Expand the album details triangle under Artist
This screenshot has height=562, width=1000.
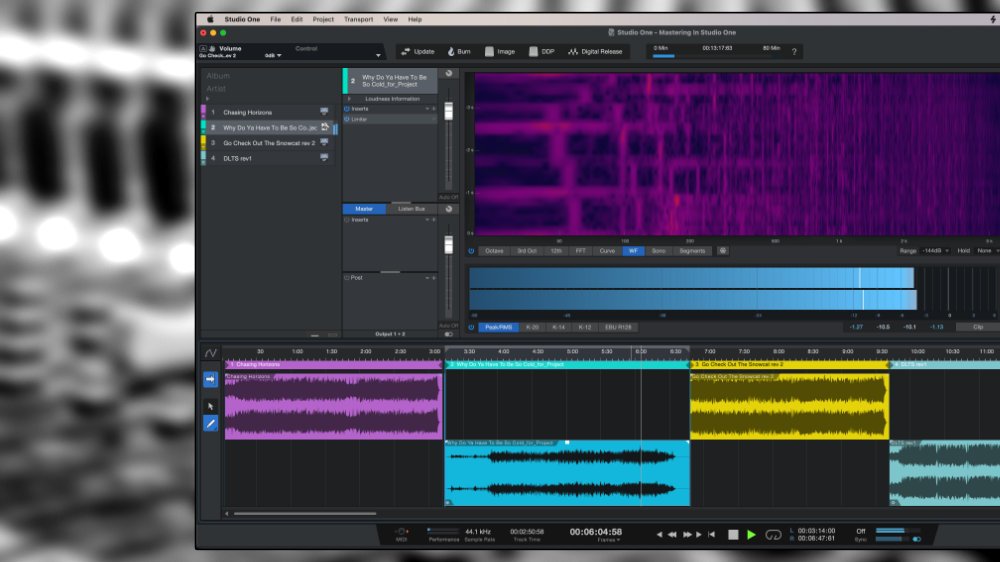tap(208, 99)
